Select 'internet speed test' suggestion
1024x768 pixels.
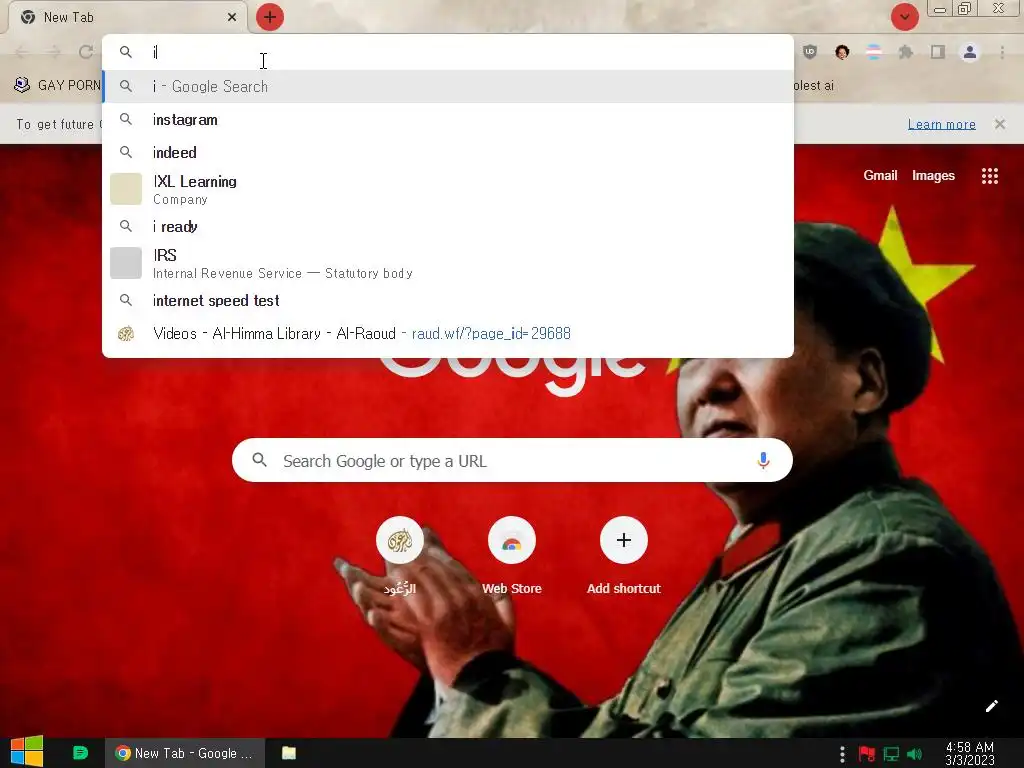(448, 300)
